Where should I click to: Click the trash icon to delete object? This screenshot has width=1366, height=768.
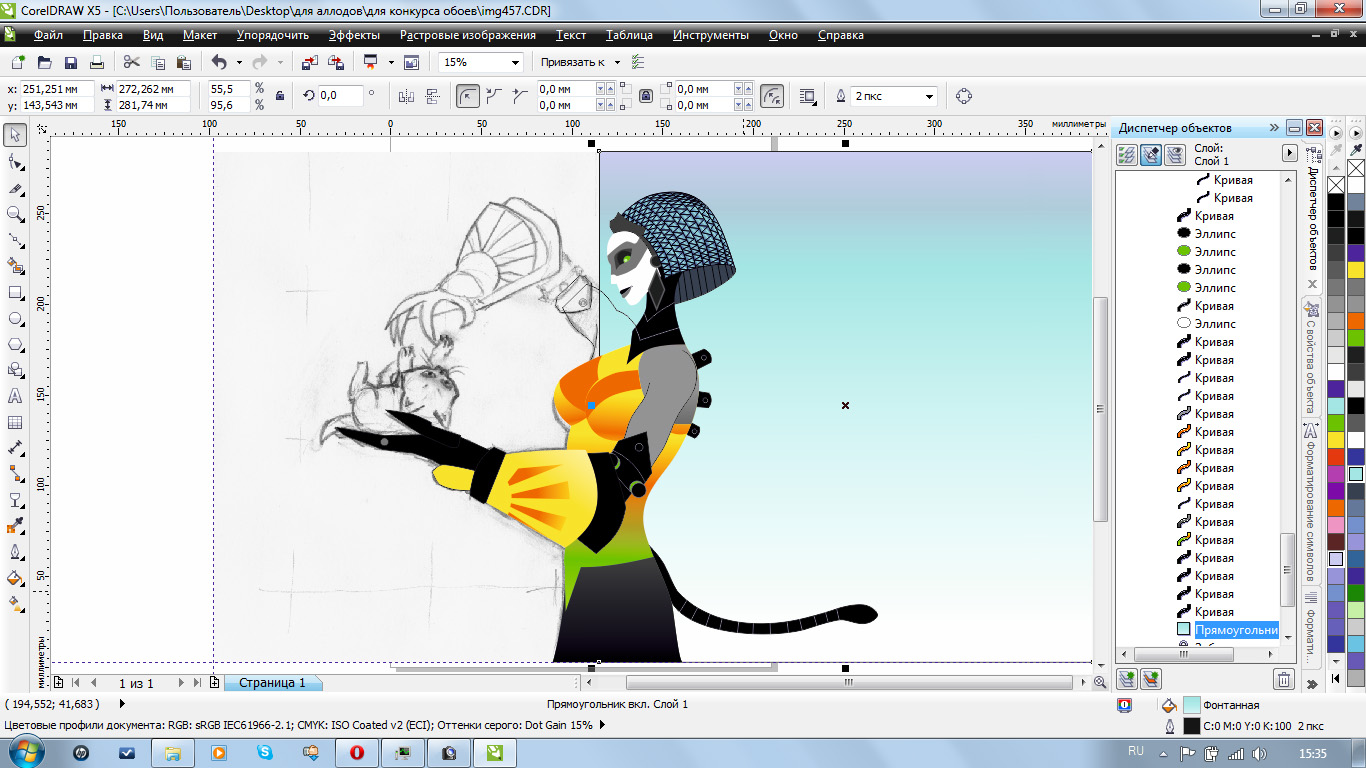tap(1284, 680)
